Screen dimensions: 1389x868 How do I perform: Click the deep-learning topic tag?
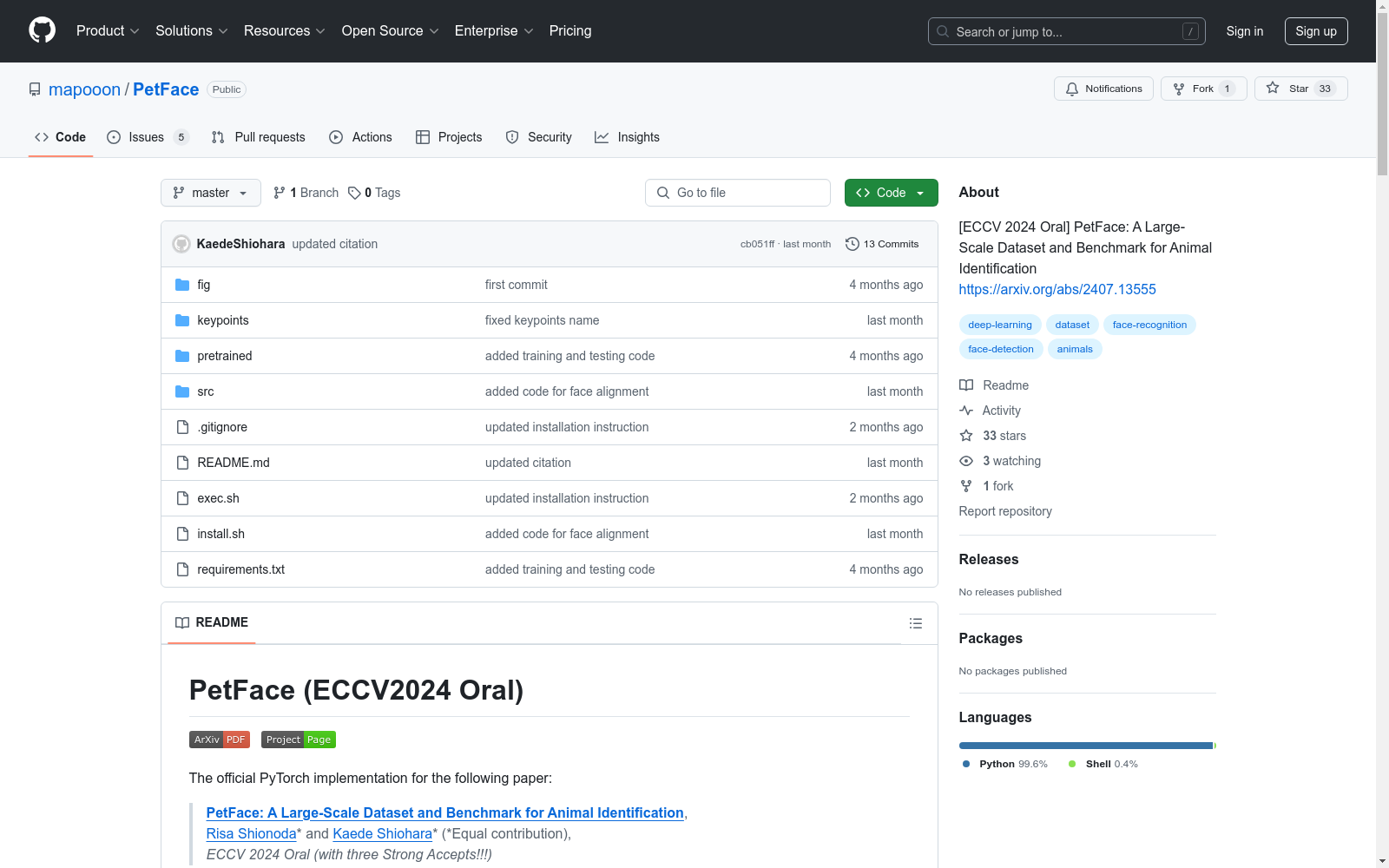(x=1000, y=325)
